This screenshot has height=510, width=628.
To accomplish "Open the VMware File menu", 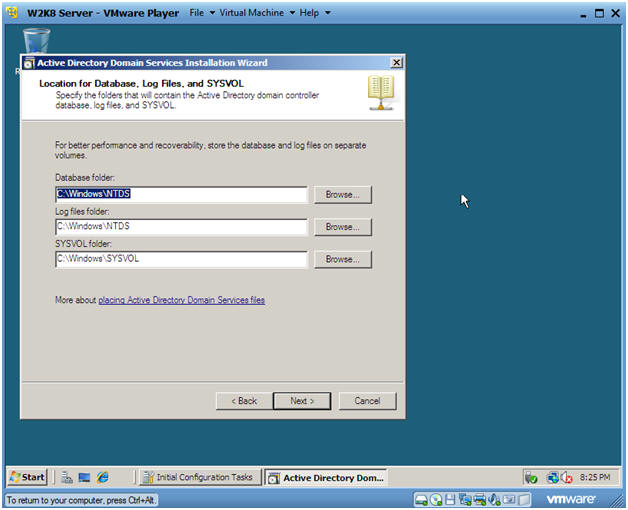I will pyautogui.click(x=197, y=13).
